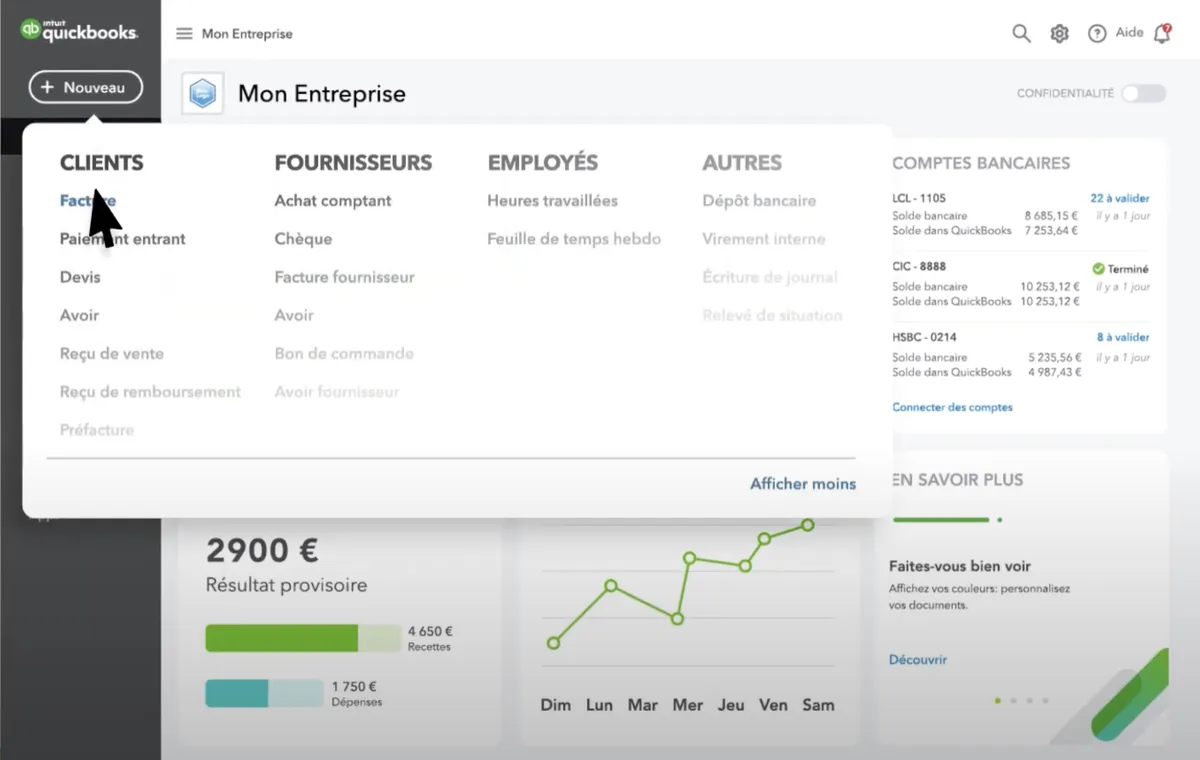The height and width of the screenshot is (760, 1200).
Task: Select Achat comptant
Action: (x=333, y=200)
